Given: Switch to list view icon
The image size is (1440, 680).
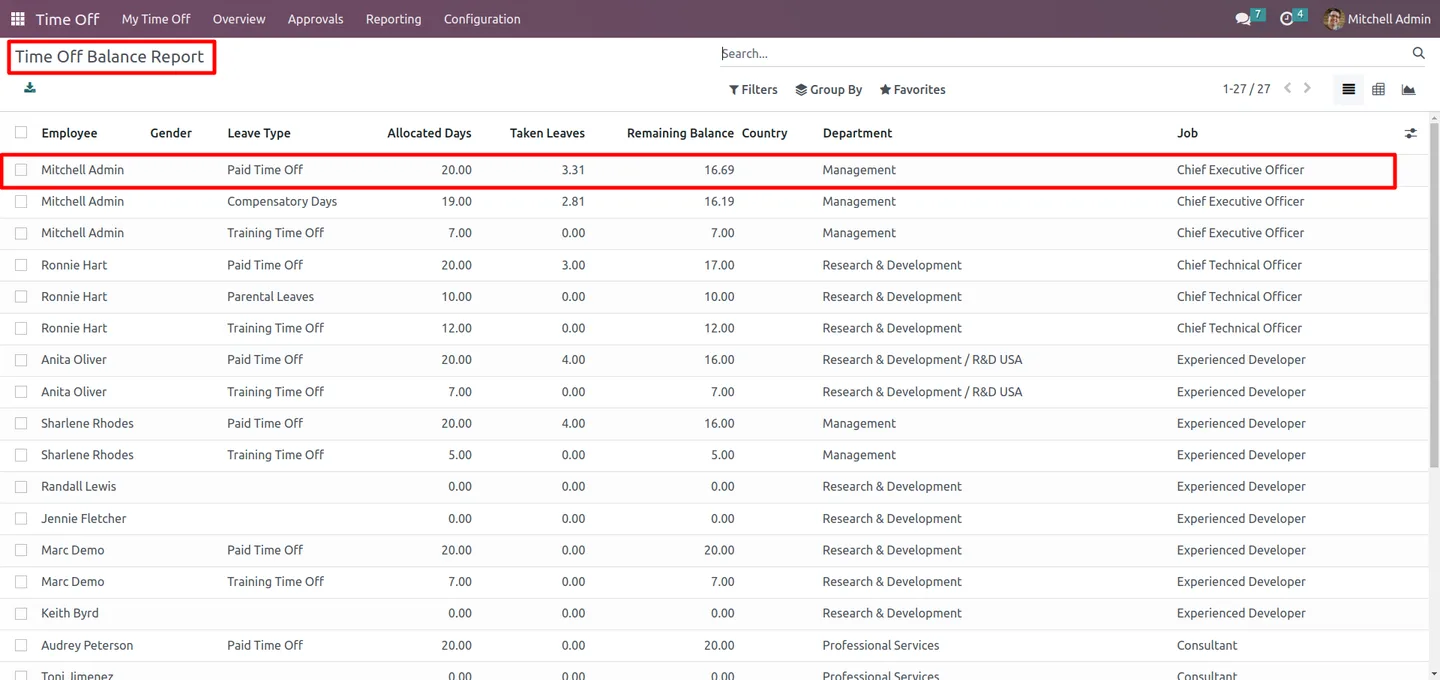Looking at the screenshot, I should (x=1349, y=89).
